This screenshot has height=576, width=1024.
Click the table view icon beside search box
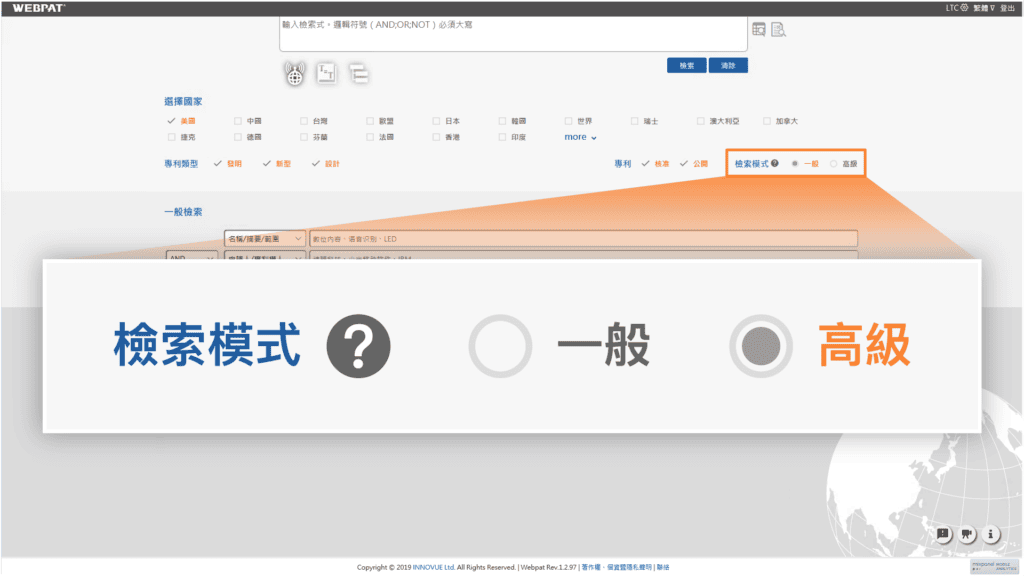[761, 31]
